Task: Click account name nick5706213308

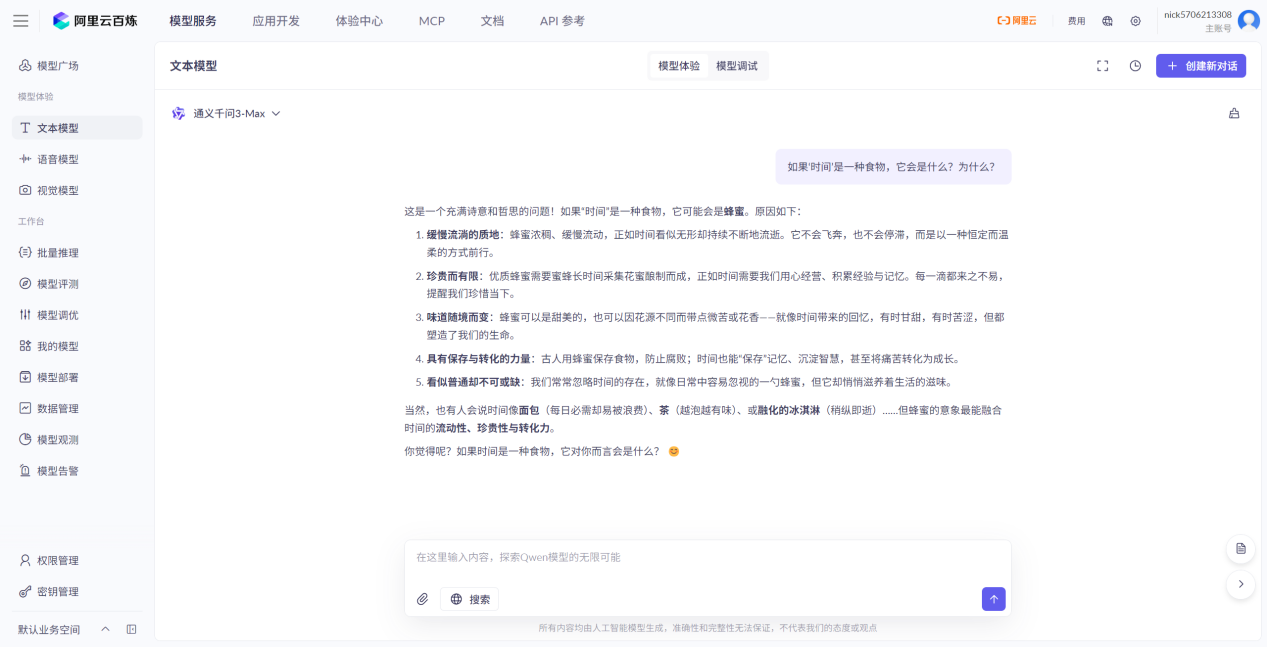Action: coord(1198,14)
